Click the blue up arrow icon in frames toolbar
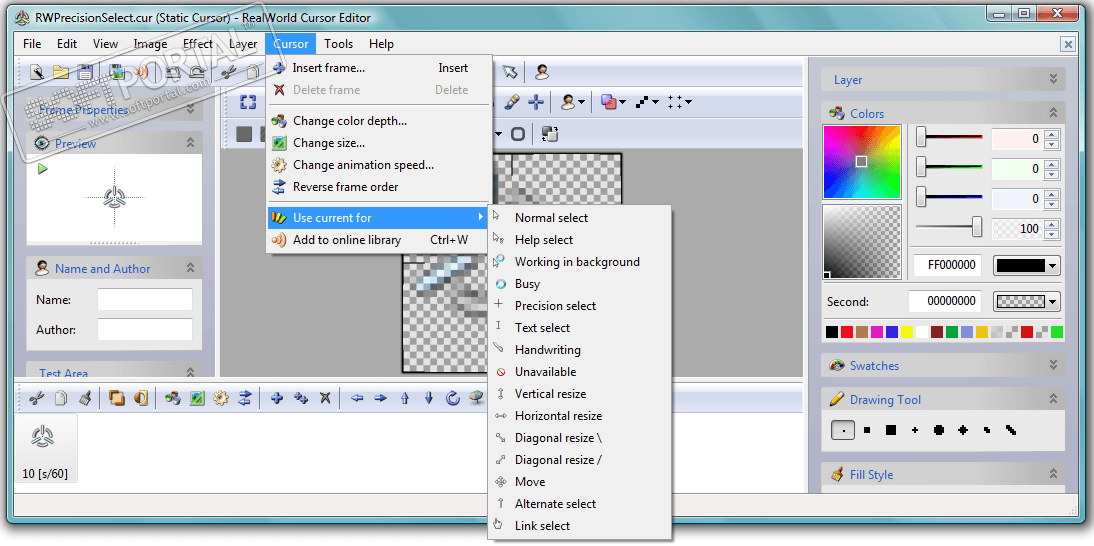The height and width of the screenshot is (546, 1094). pyautogui.click(x=405, y=398)
